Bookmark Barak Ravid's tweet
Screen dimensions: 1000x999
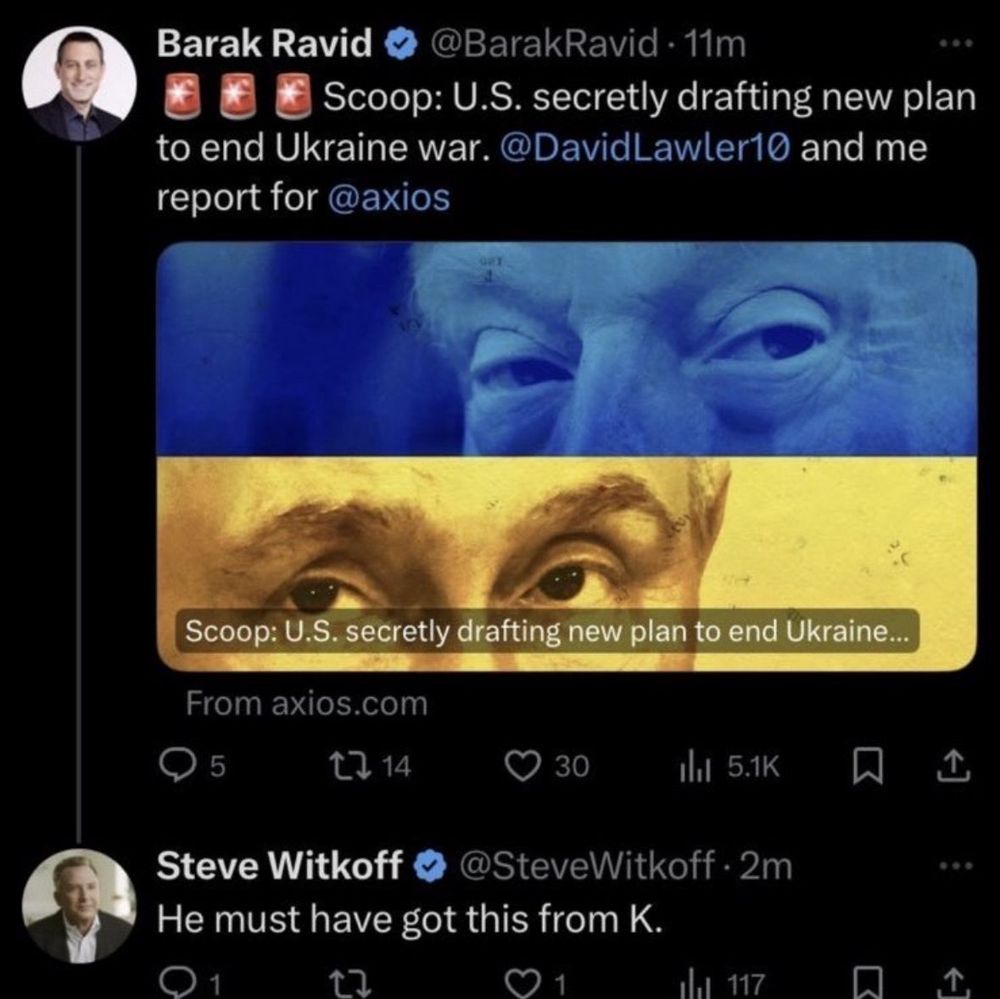[868, 766]
